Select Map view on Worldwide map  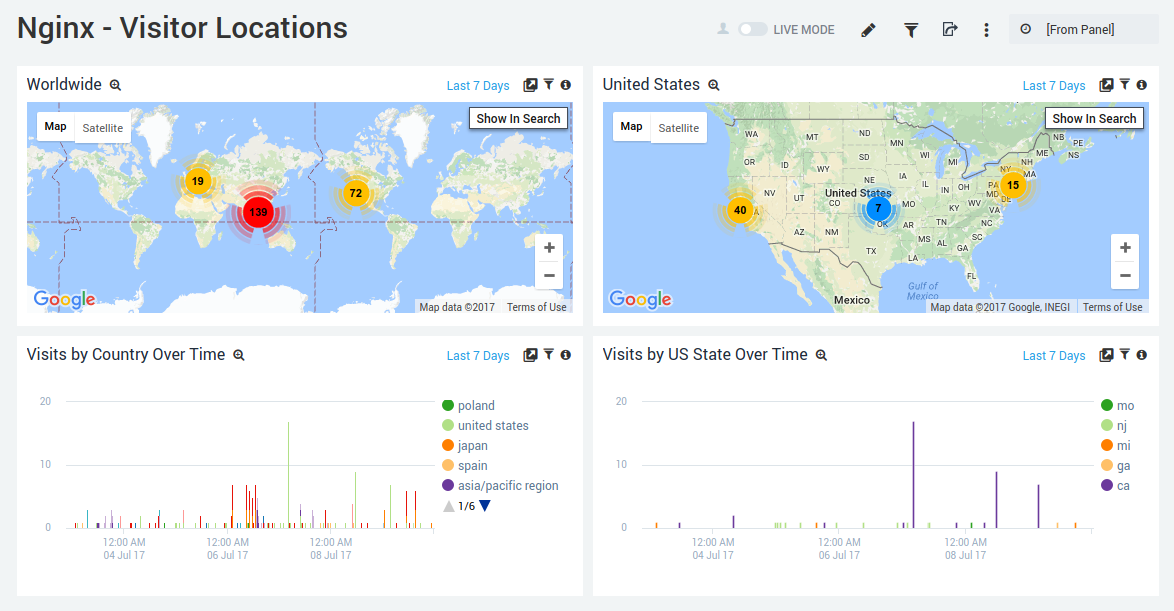point(55,127)
